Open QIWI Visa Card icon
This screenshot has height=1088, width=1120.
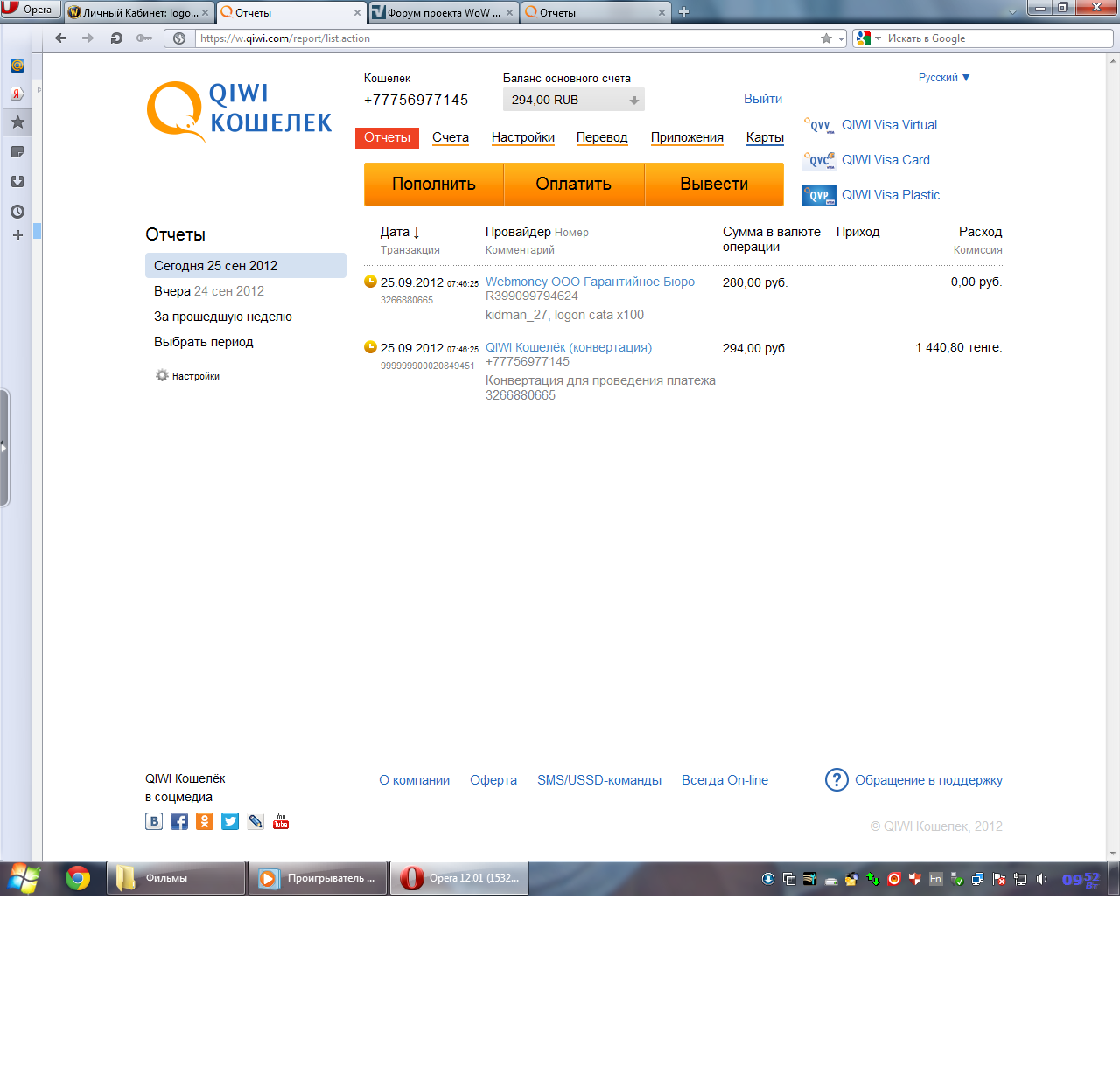point(819,160)
